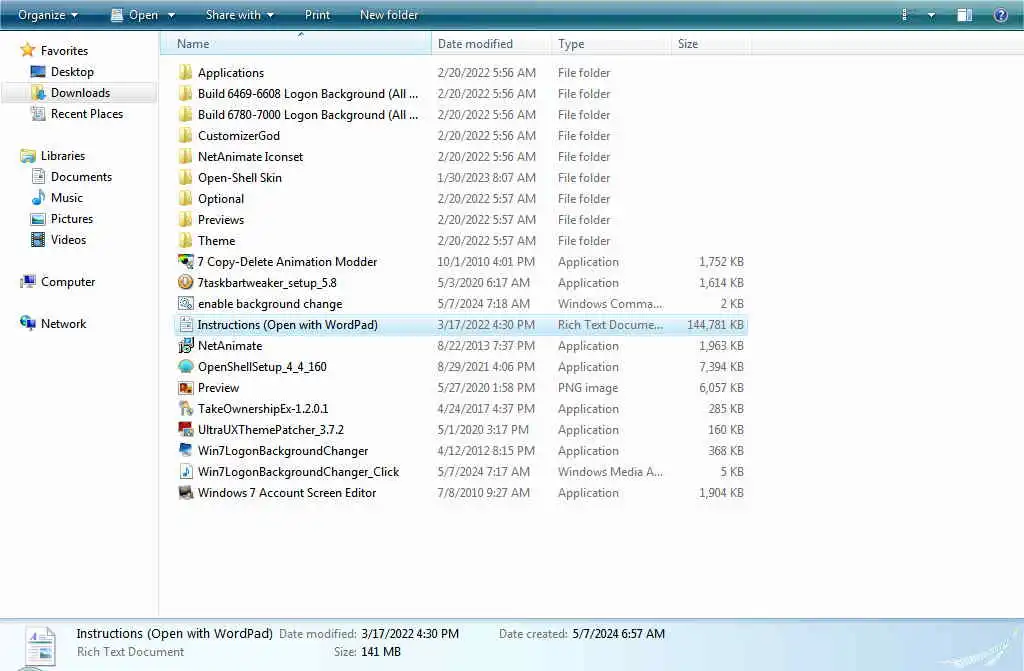The image size is (1024, 671).
Task: Expand the view options dropdown arrow
Action: click(x=931, y=15)
